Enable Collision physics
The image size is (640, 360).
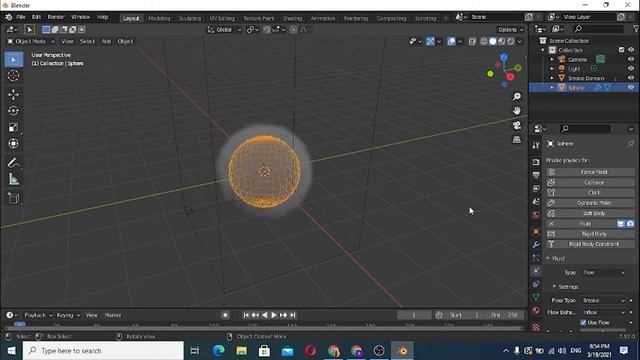[x=590, y=182]
